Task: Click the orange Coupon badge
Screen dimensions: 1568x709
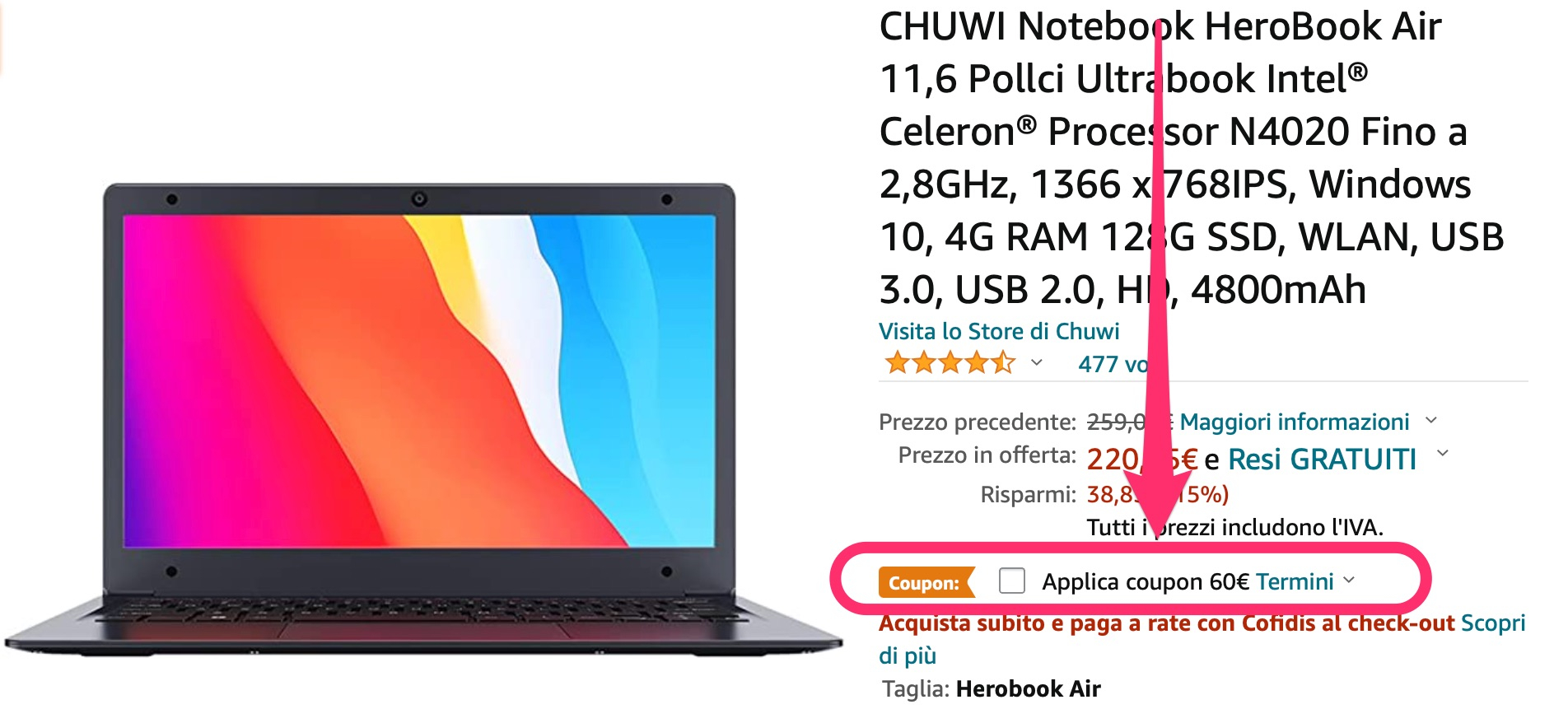Action: 926,583
